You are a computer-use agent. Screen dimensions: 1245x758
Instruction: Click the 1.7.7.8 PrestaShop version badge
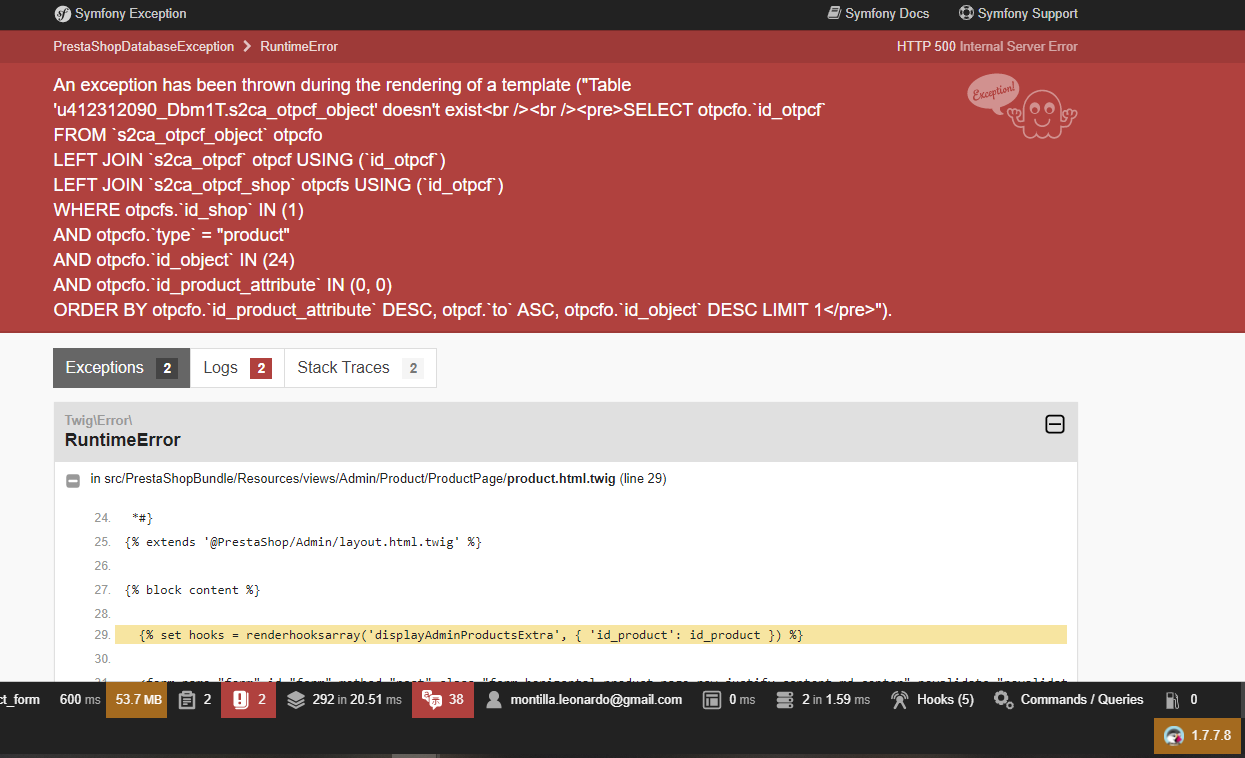coord(1198,736)
